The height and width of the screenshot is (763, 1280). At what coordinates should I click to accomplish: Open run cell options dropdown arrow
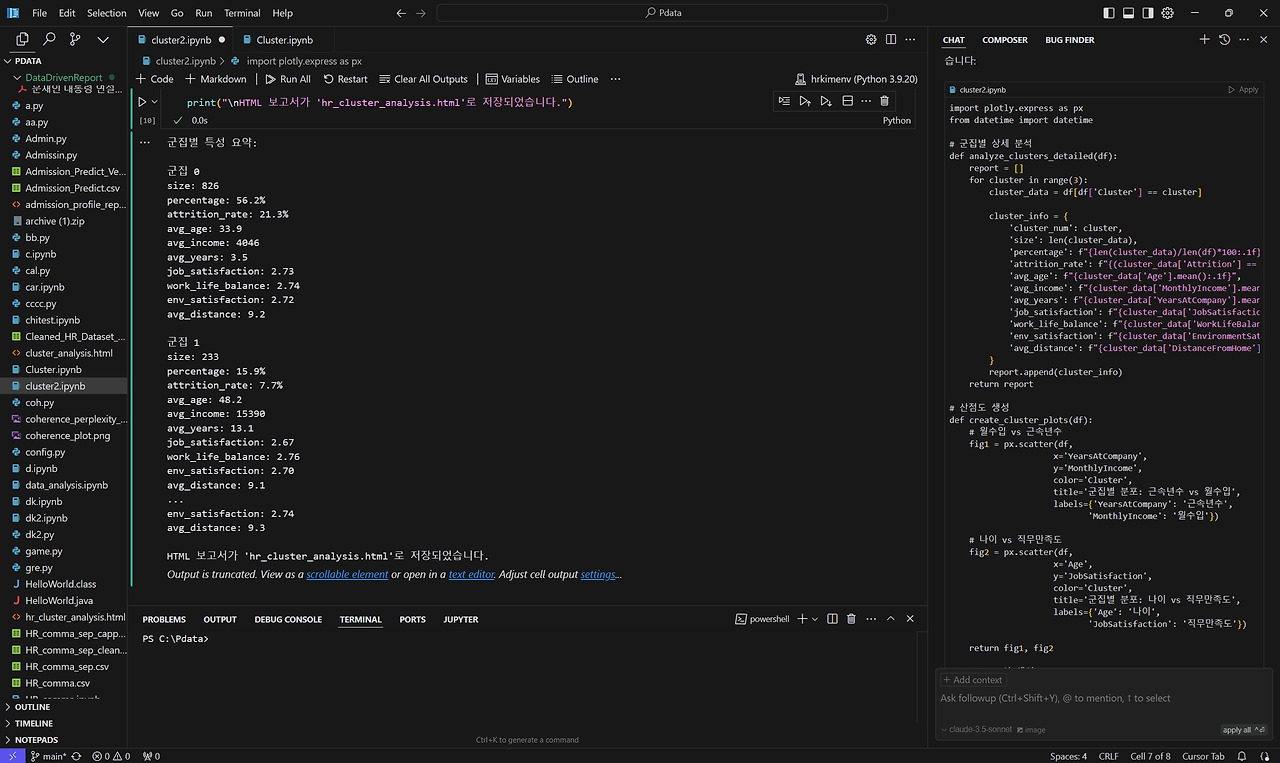coord(154,102)
